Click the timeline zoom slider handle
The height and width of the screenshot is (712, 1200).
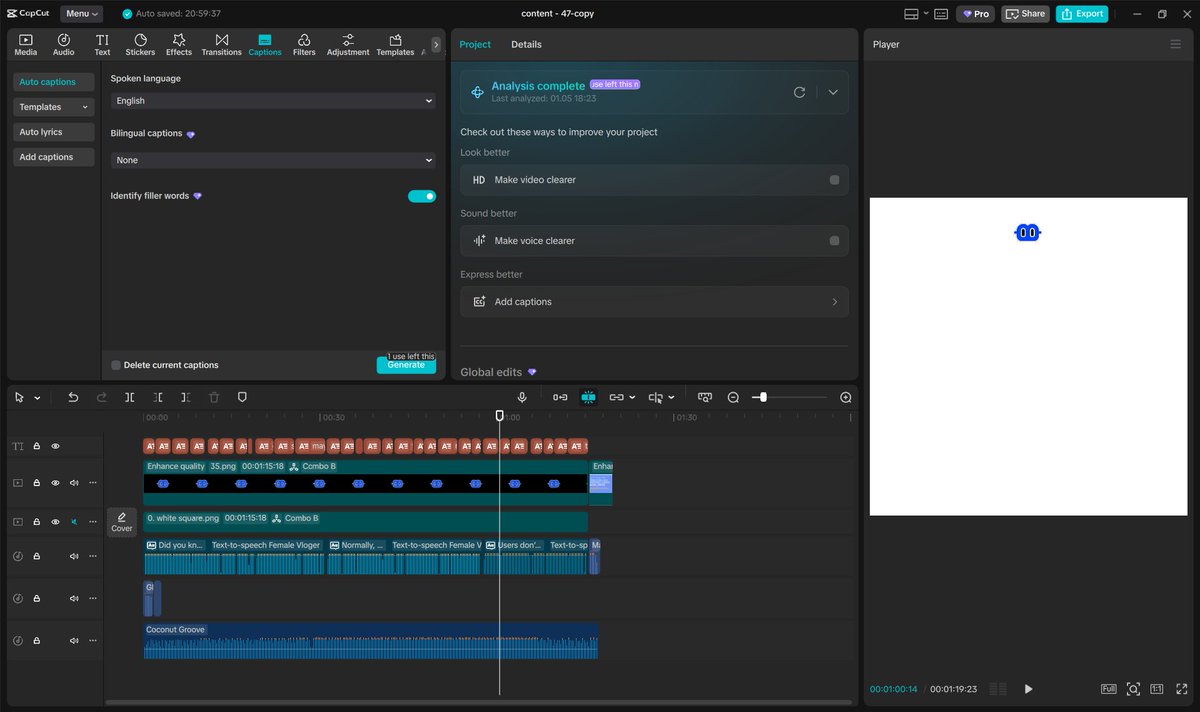click(x=763, y=397)
